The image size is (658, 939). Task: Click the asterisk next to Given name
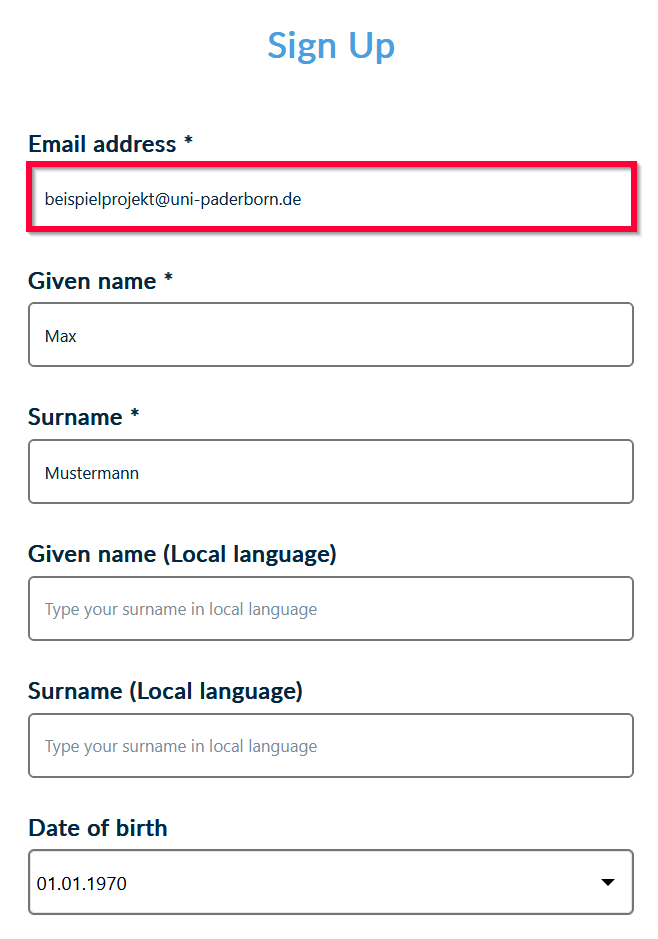tap(168, 280)
